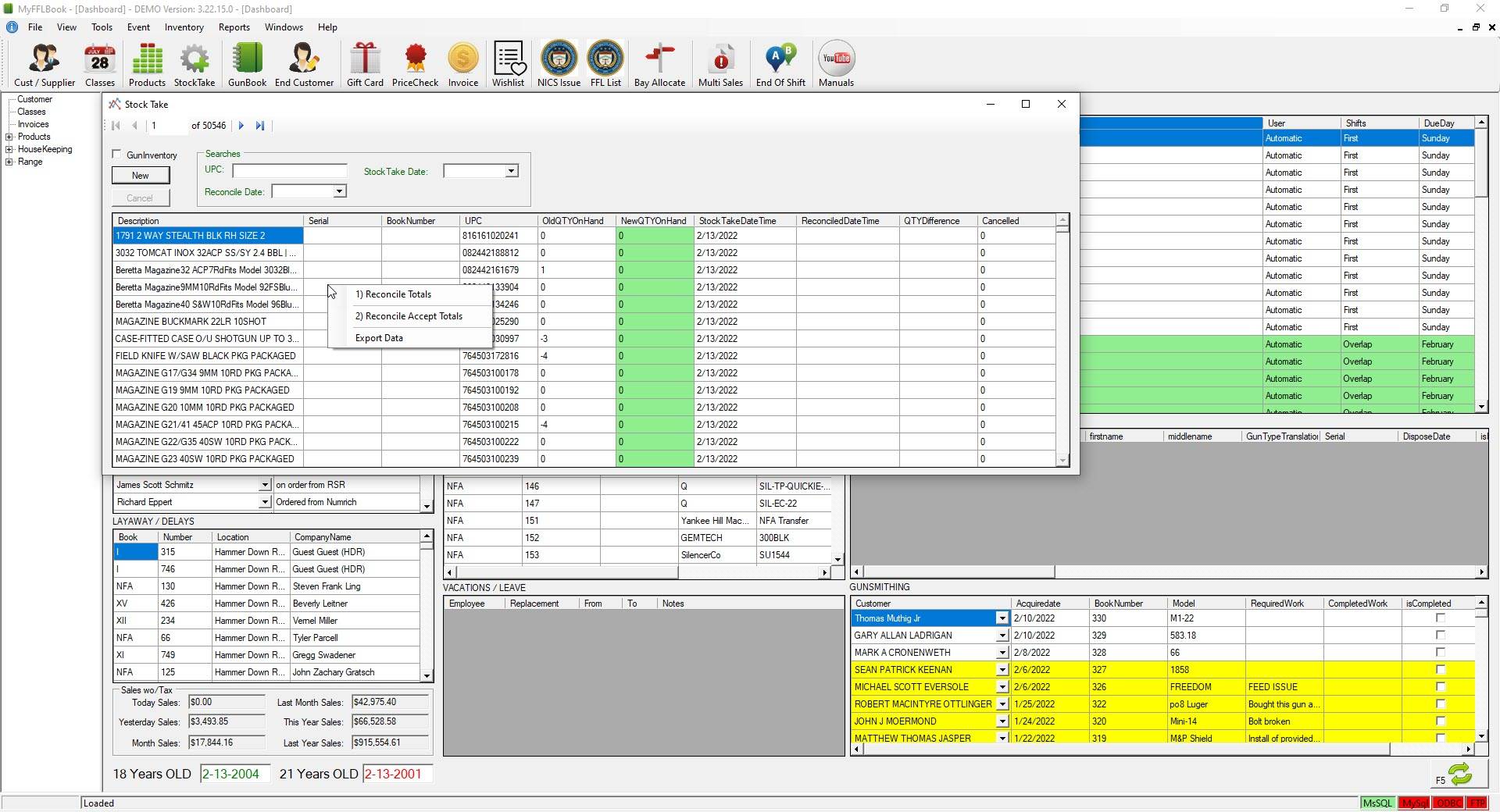
Task: Click the MySql status indicator
Action: 1414,803
